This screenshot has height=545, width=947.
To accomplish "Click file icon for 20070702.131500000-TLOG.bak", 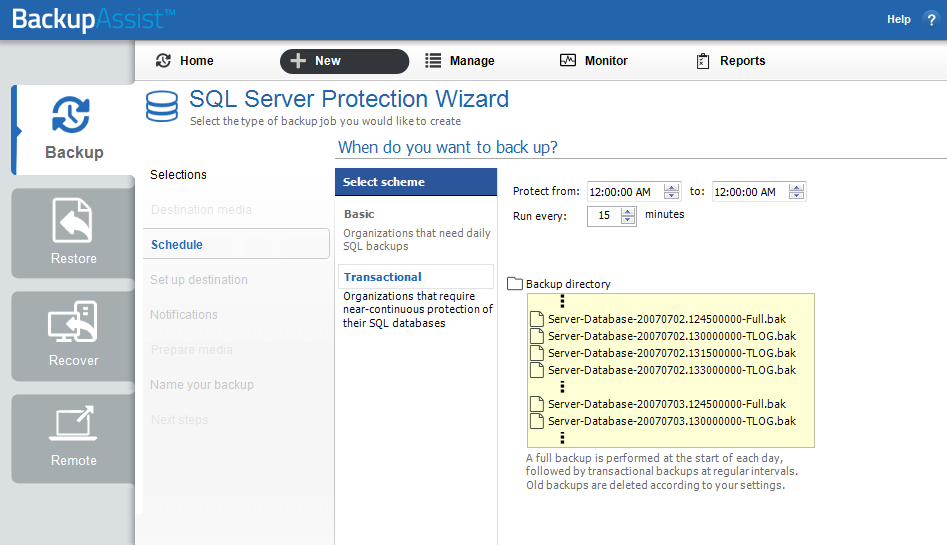I will click(536, 352).
